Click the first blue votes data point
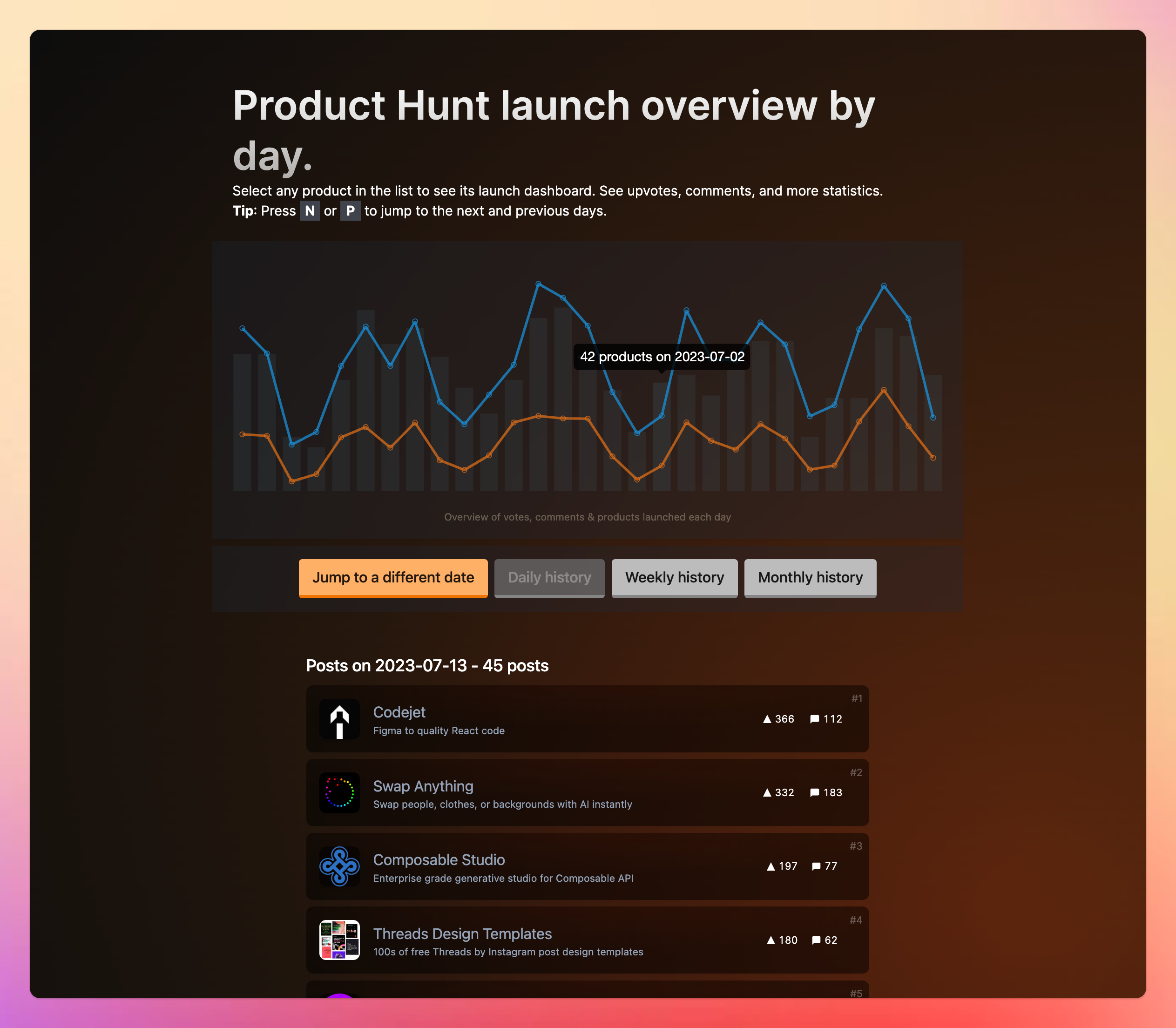Screen dimensions: 1176x1028 (x=242, y=328)
